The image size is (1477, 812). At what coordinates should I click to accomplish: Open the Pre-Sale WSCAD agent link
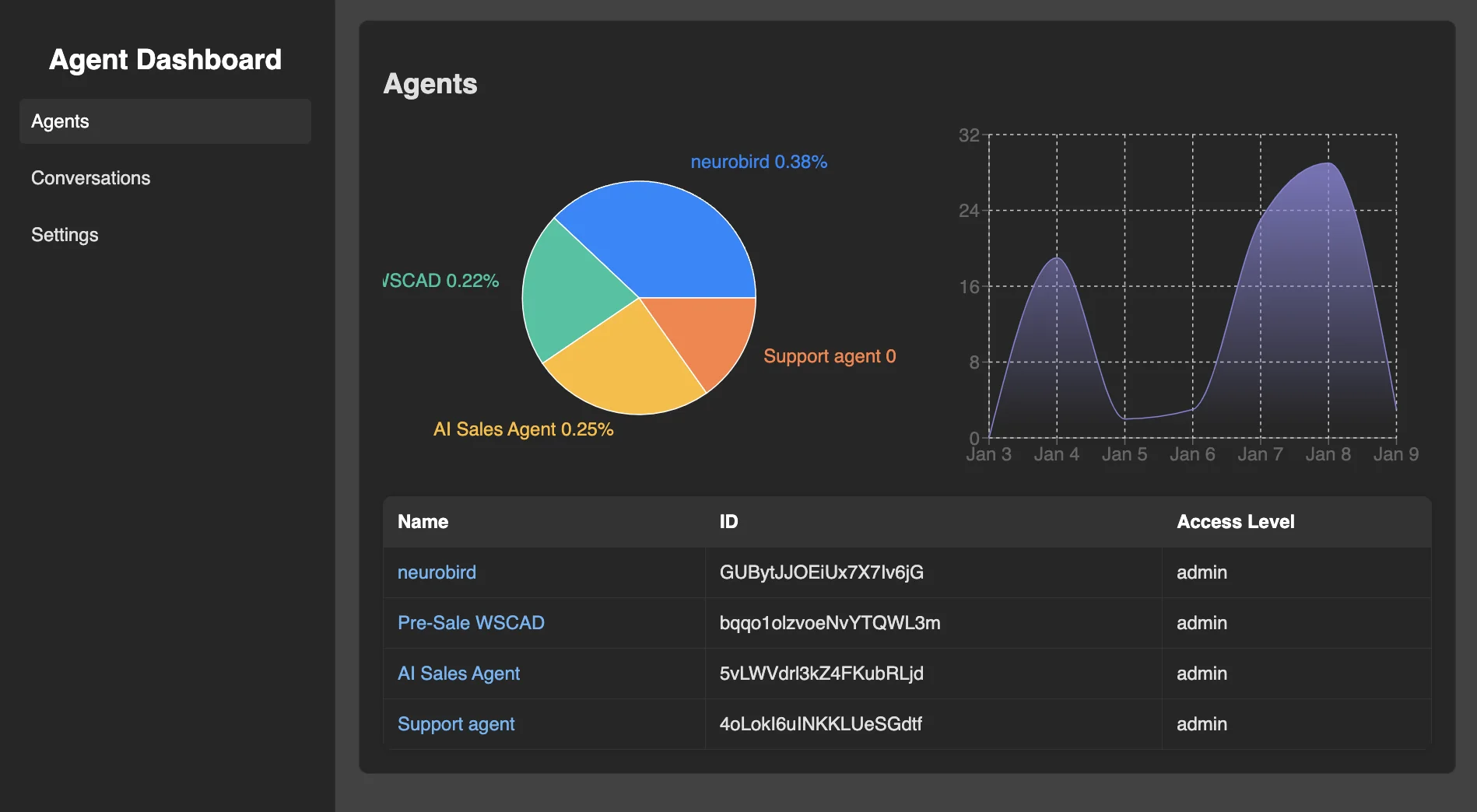click(x=471, y=623)
